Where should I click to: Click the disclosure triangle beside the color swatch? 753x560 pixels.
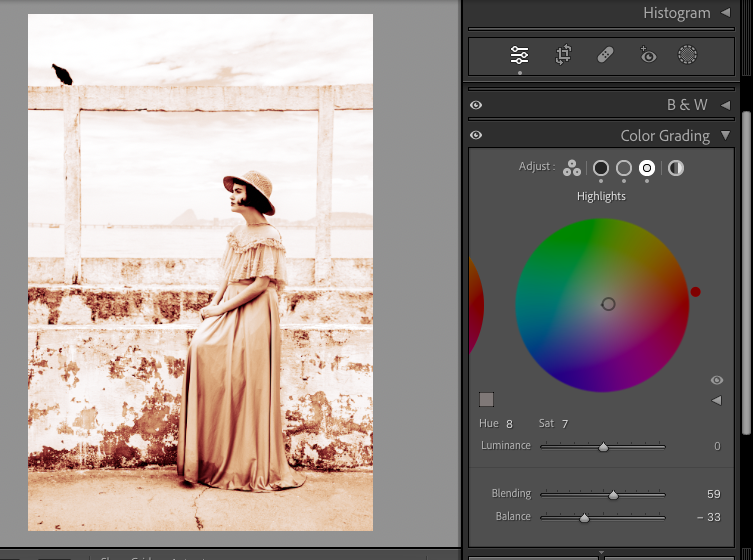click(716, 400)
